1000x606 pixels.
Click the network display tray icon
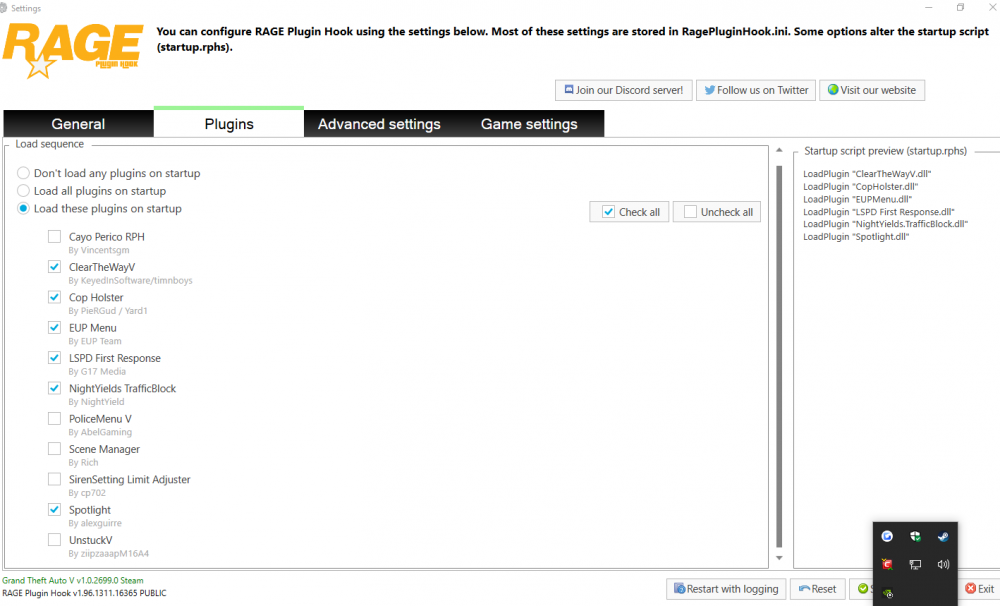click(x=915, y=564)
